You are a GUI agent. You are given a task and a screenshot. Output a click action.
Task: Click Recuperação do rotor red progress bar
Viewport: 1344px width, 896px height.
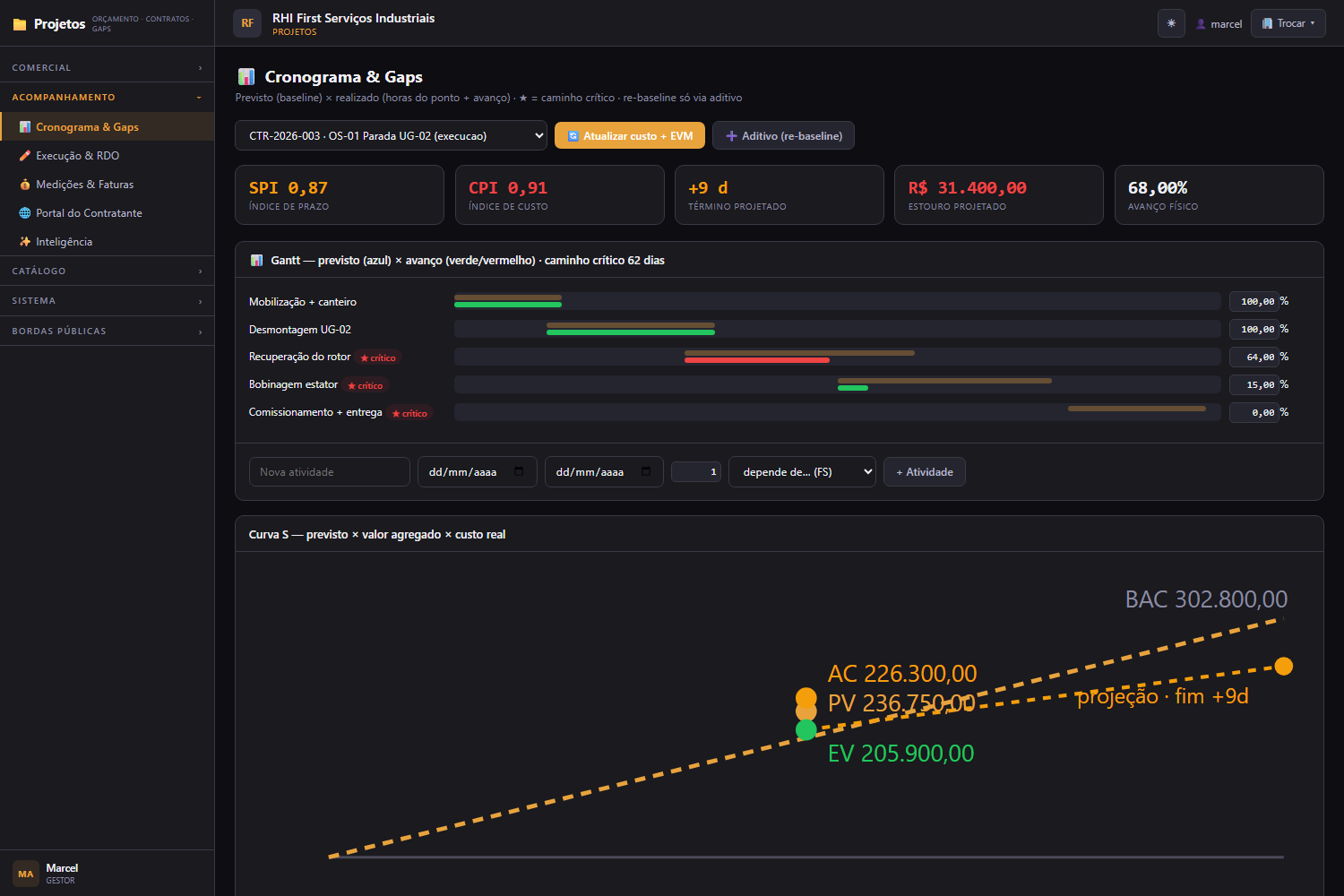click(x=756, y=360)
